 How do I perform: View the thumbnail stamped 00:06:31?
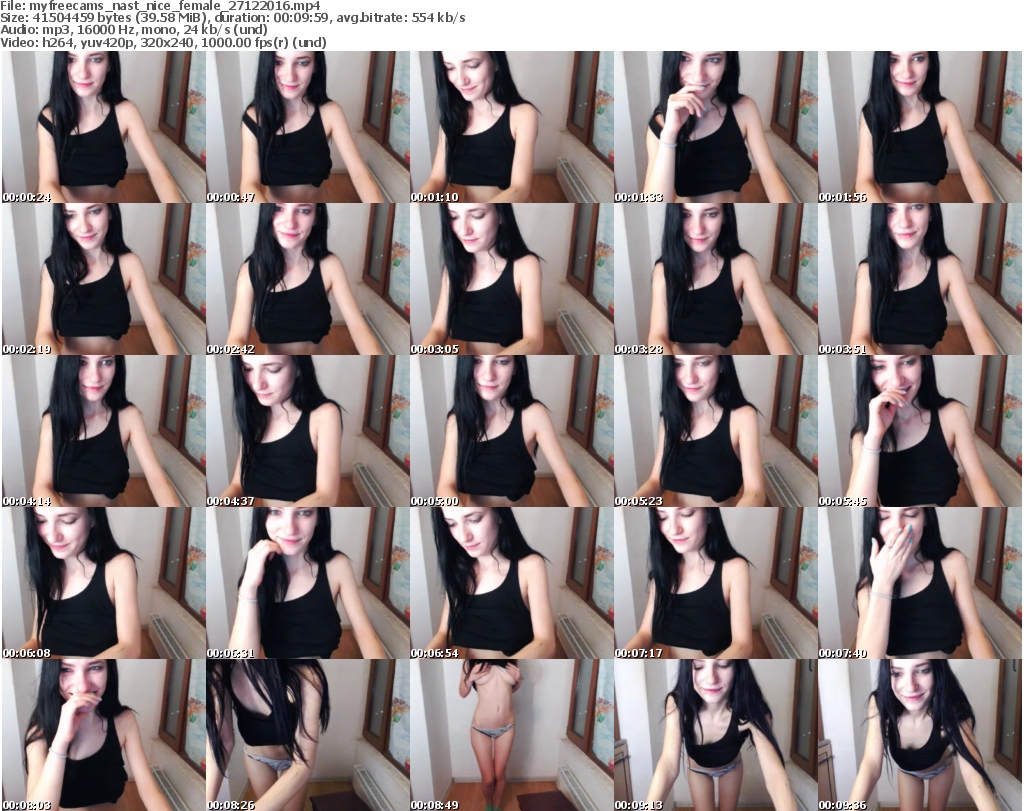pos(308,583)
